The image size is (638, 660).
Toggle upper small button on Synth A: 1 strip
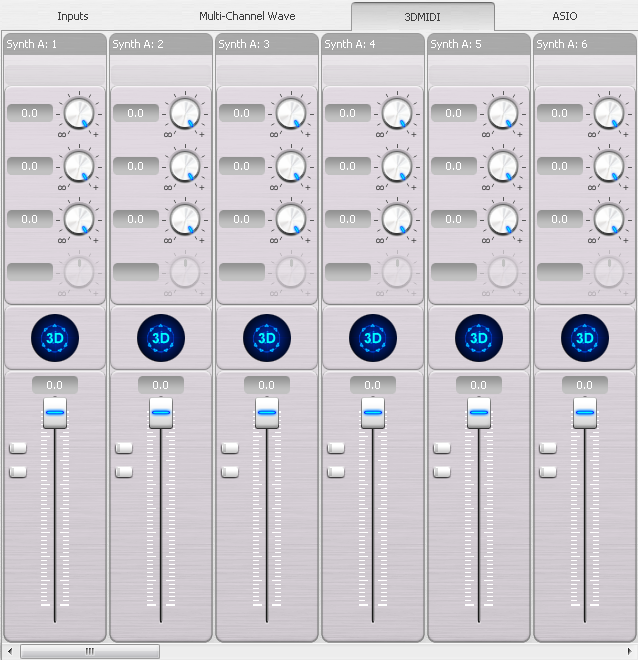click(18, 448)
